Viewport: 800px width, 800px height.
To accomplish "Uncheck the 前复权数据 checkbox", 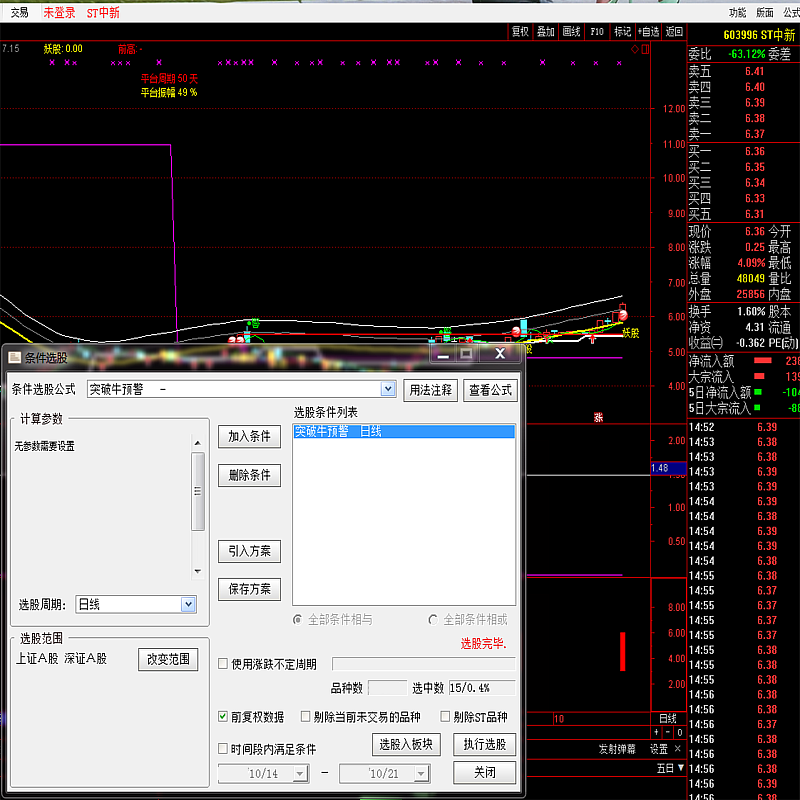I will point(223,717).
